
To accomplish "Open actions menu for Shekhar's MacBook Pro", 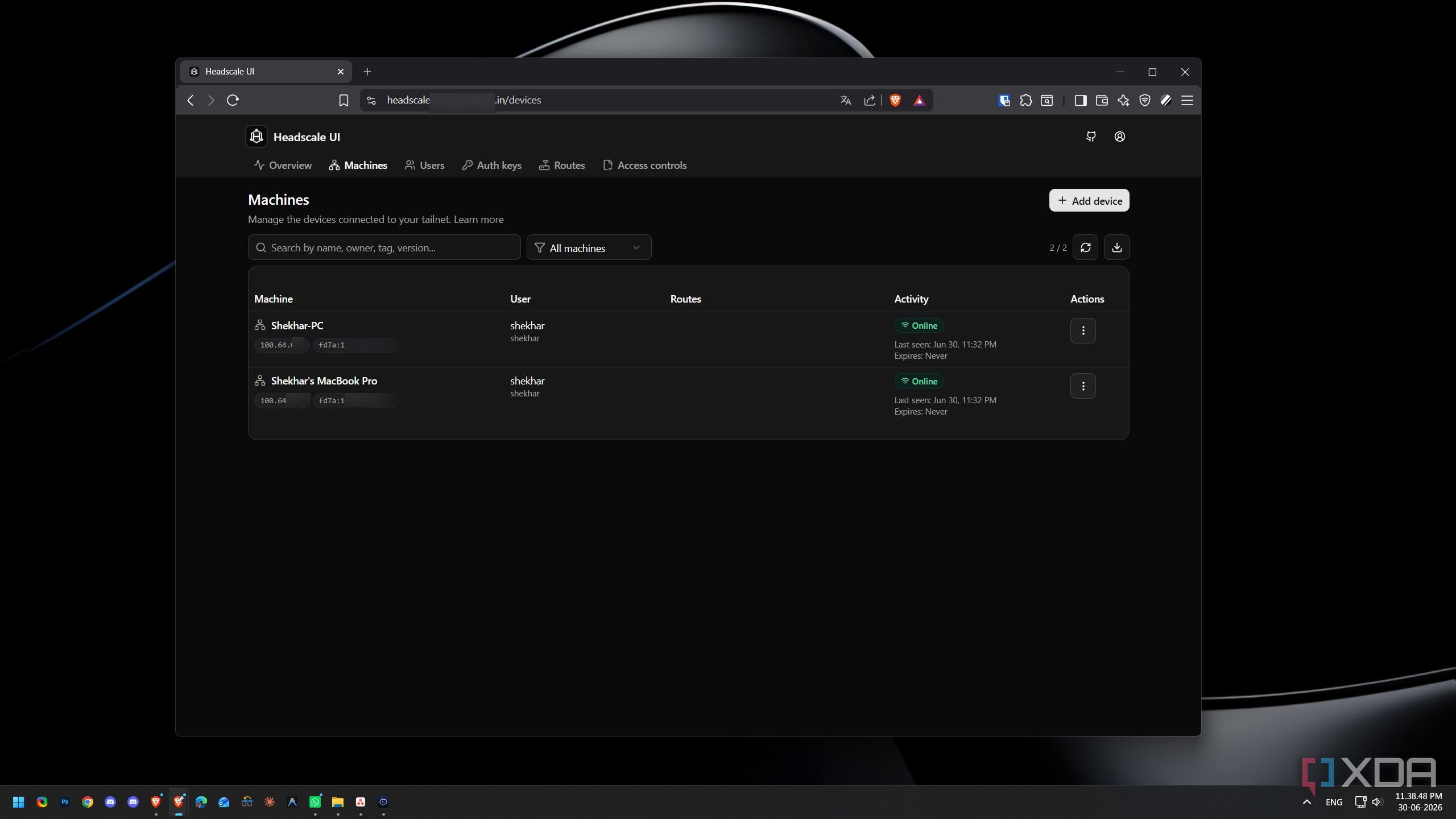I will pos(1083,386).
